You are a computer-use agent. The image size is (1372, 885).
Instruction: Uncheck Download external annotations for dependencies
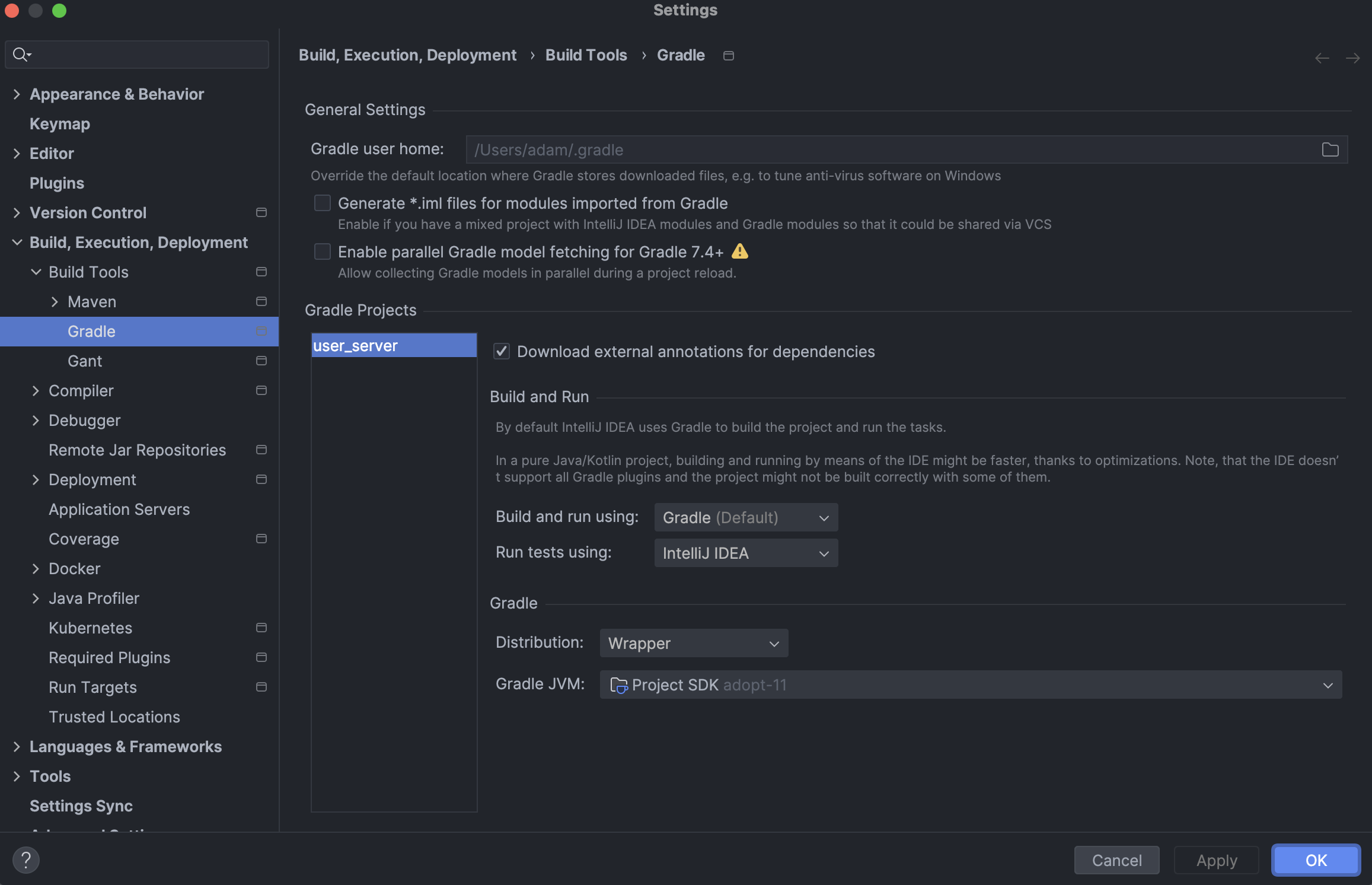tap(502, 351)
